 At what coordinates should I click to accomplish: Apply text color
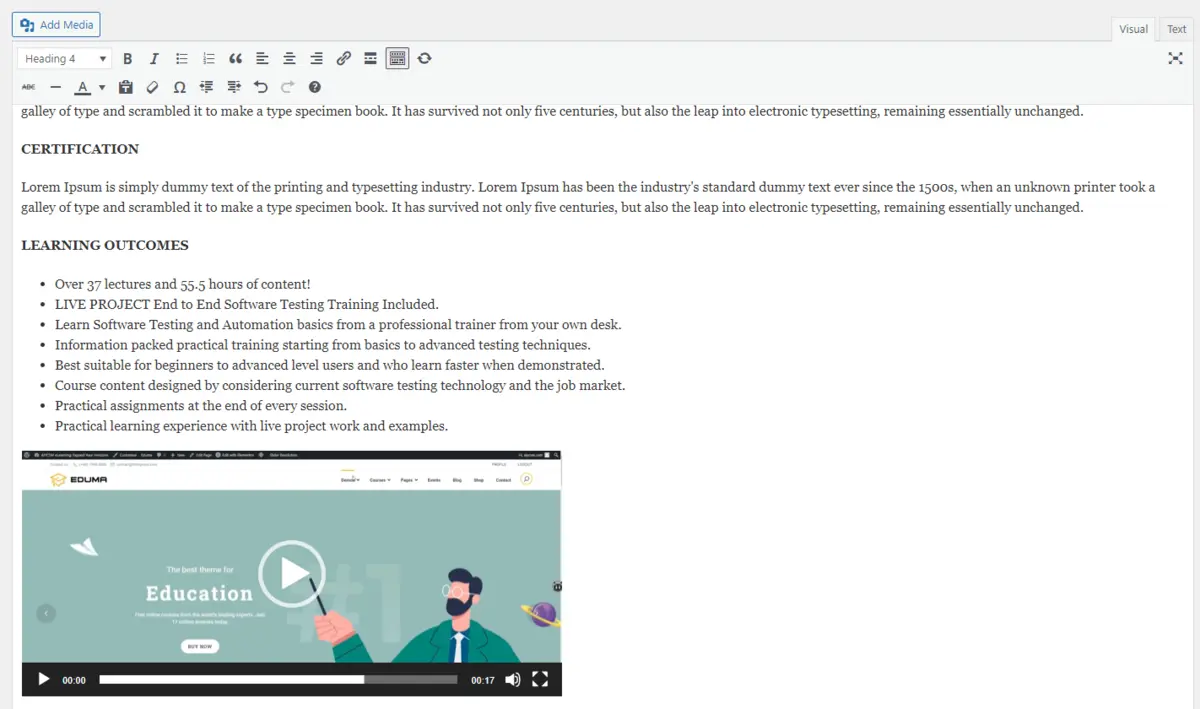[83, 87]
